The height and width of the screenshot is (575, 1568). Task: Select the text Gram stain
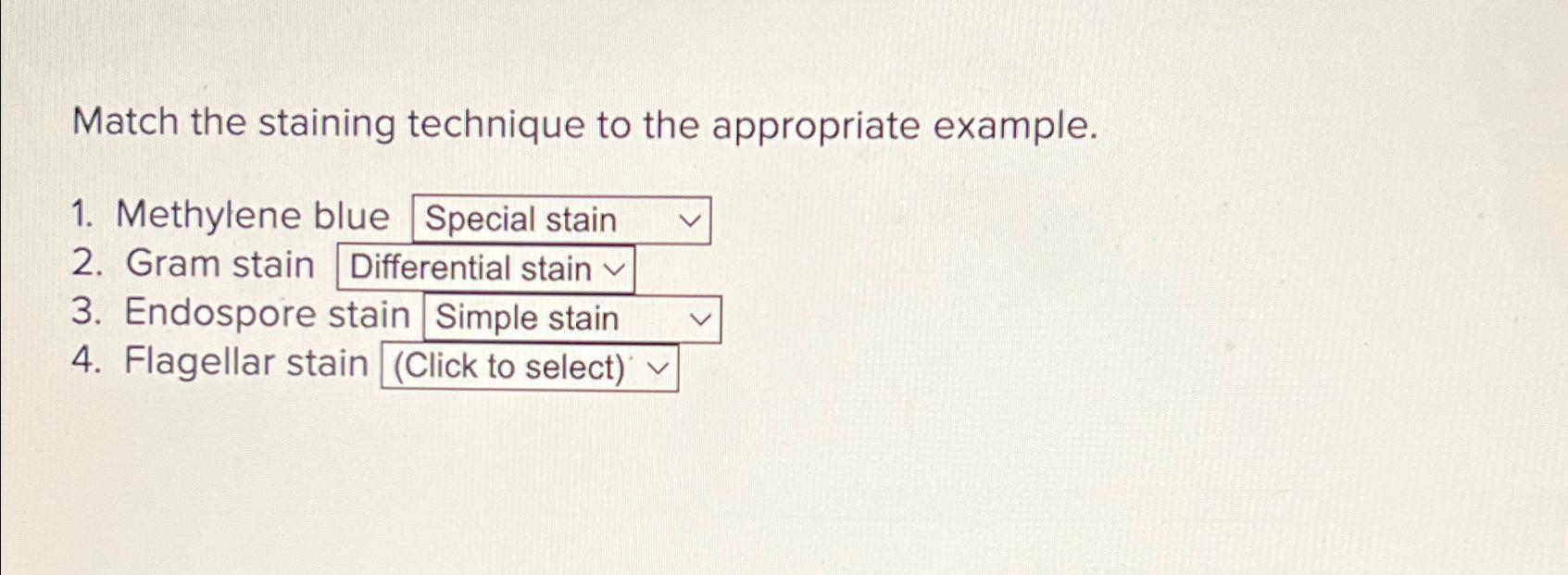[x=220, y=266]
